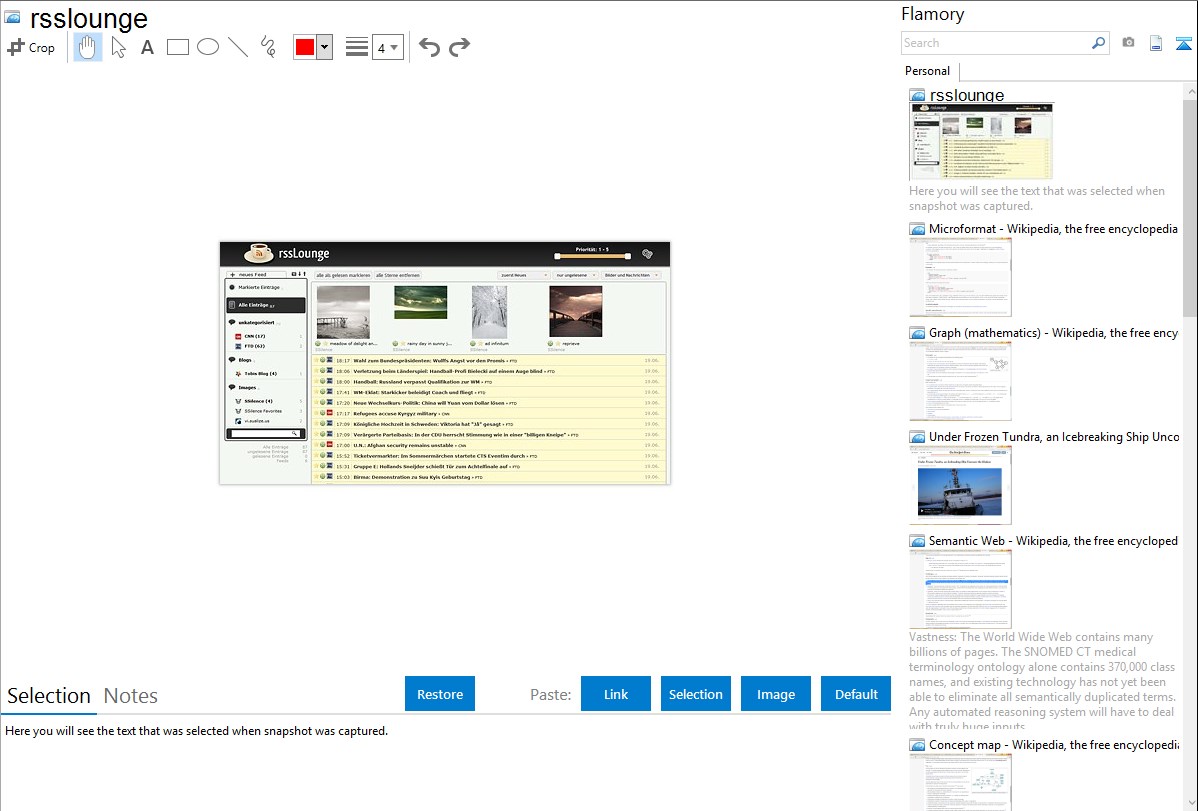Click the rsslounge title icon

(x=12, y=18)
